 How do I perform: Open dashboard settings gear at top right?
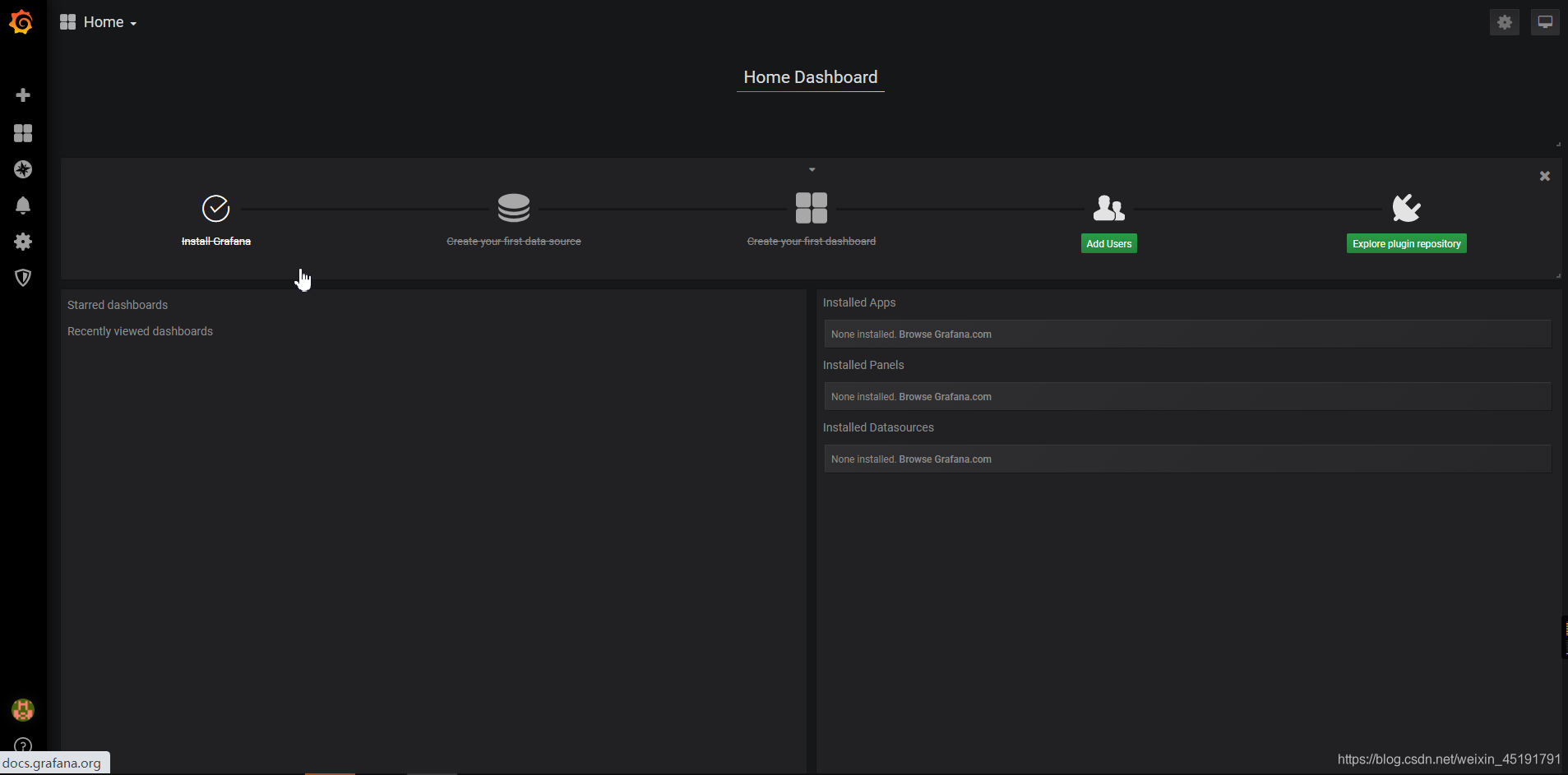pos(1505,22)
